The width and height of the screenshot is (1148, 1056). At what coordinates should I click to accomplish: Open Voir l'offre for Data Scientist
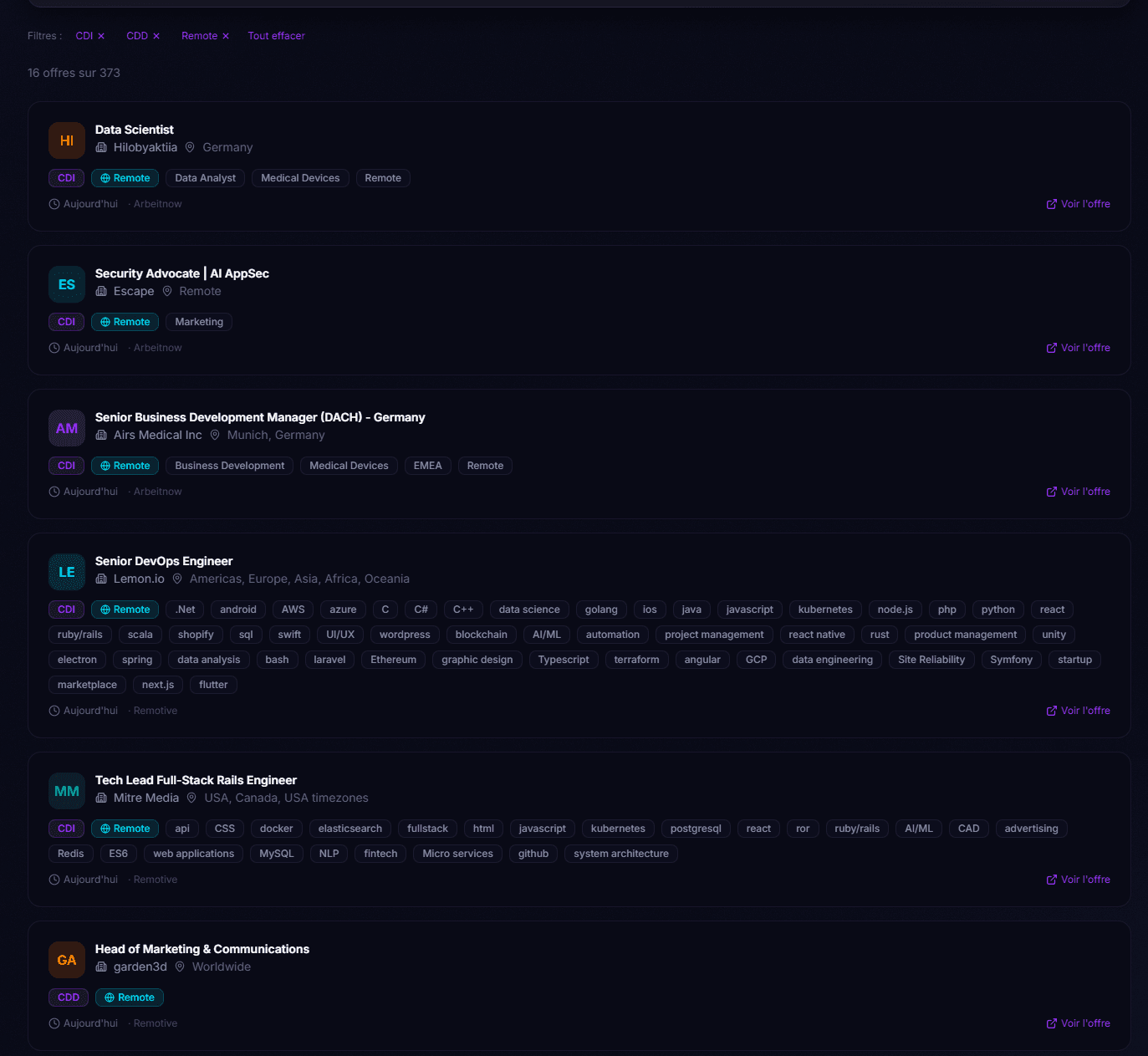1078,204
